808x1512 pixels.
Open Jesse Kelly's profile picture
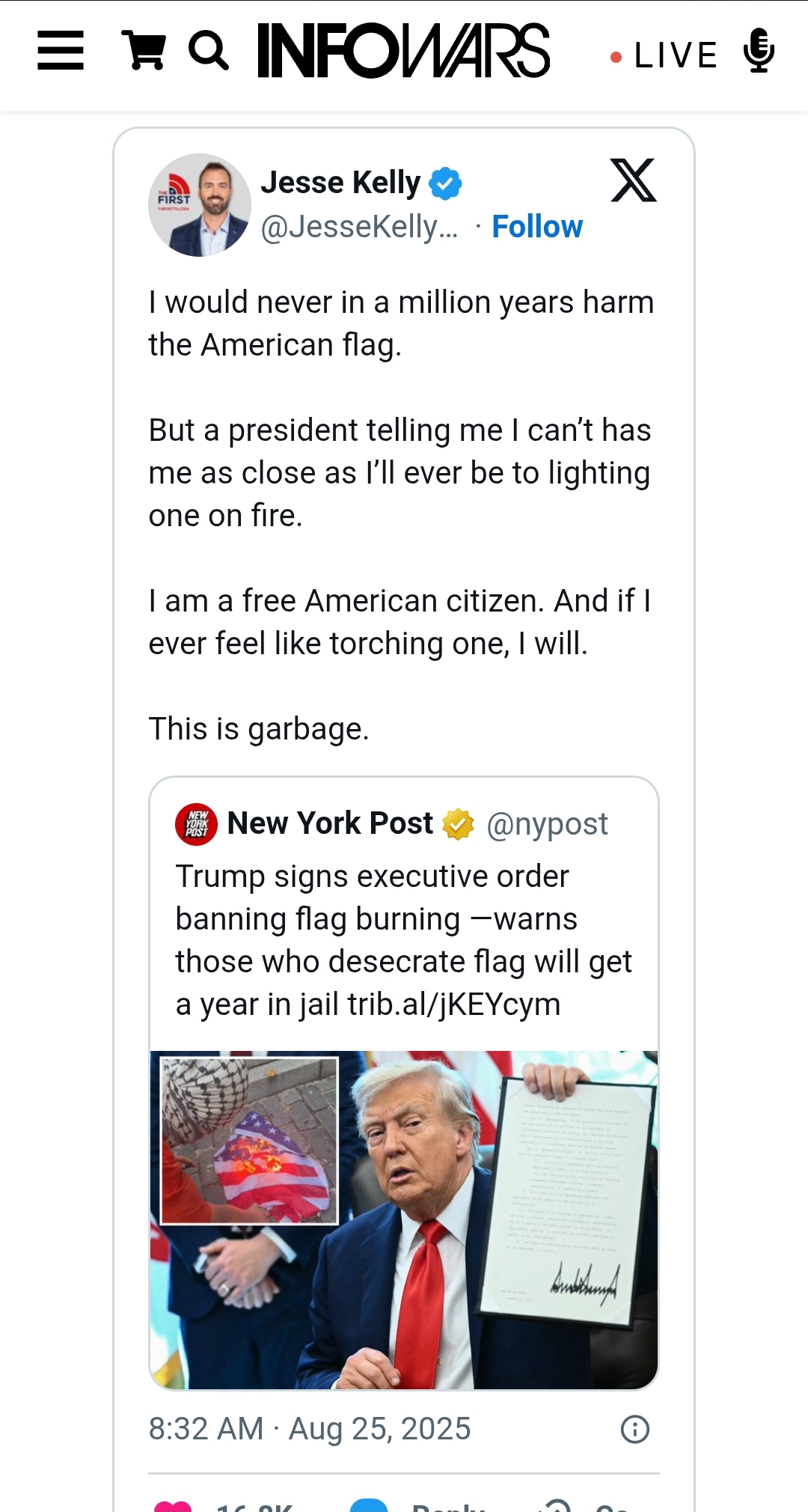click(x=199, y=205)
